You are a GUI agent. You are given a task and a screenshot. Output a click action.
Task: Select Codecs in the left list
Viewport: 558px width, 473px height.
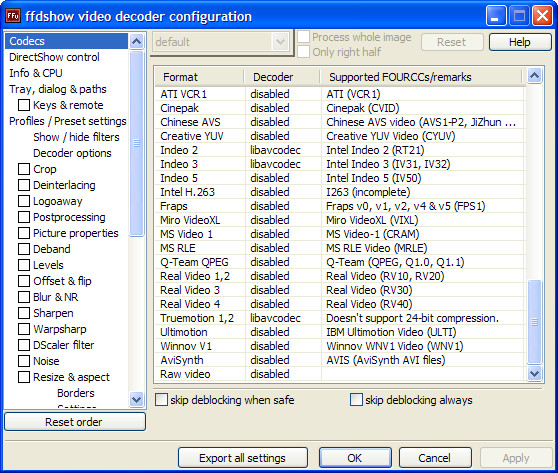pos(66,41)
